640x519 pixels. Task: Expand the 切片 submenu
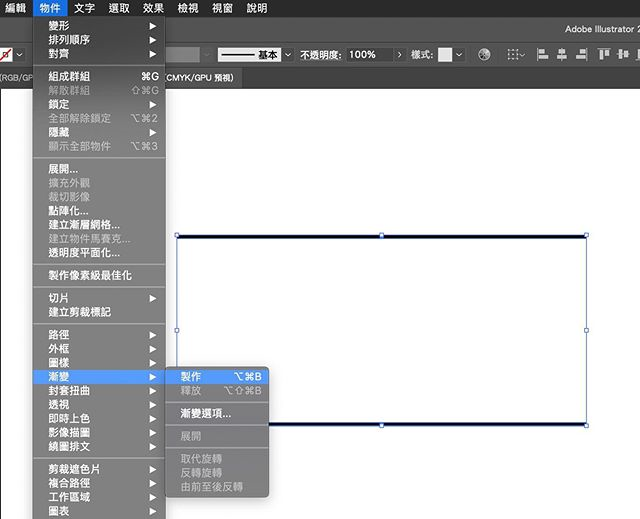tap(99, 298)
